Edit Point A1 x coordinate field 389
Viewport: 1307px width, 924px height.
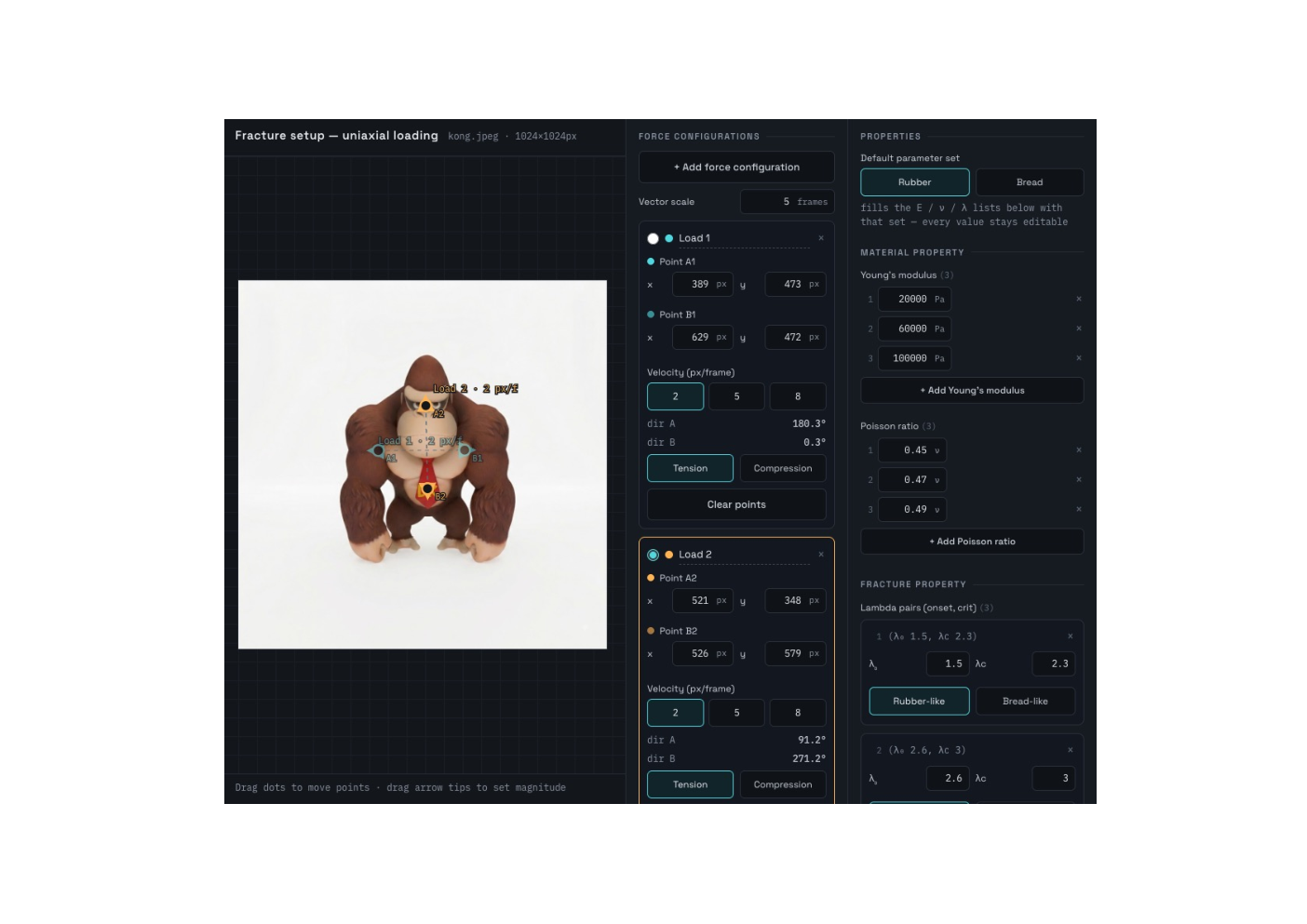coord(702,285)
